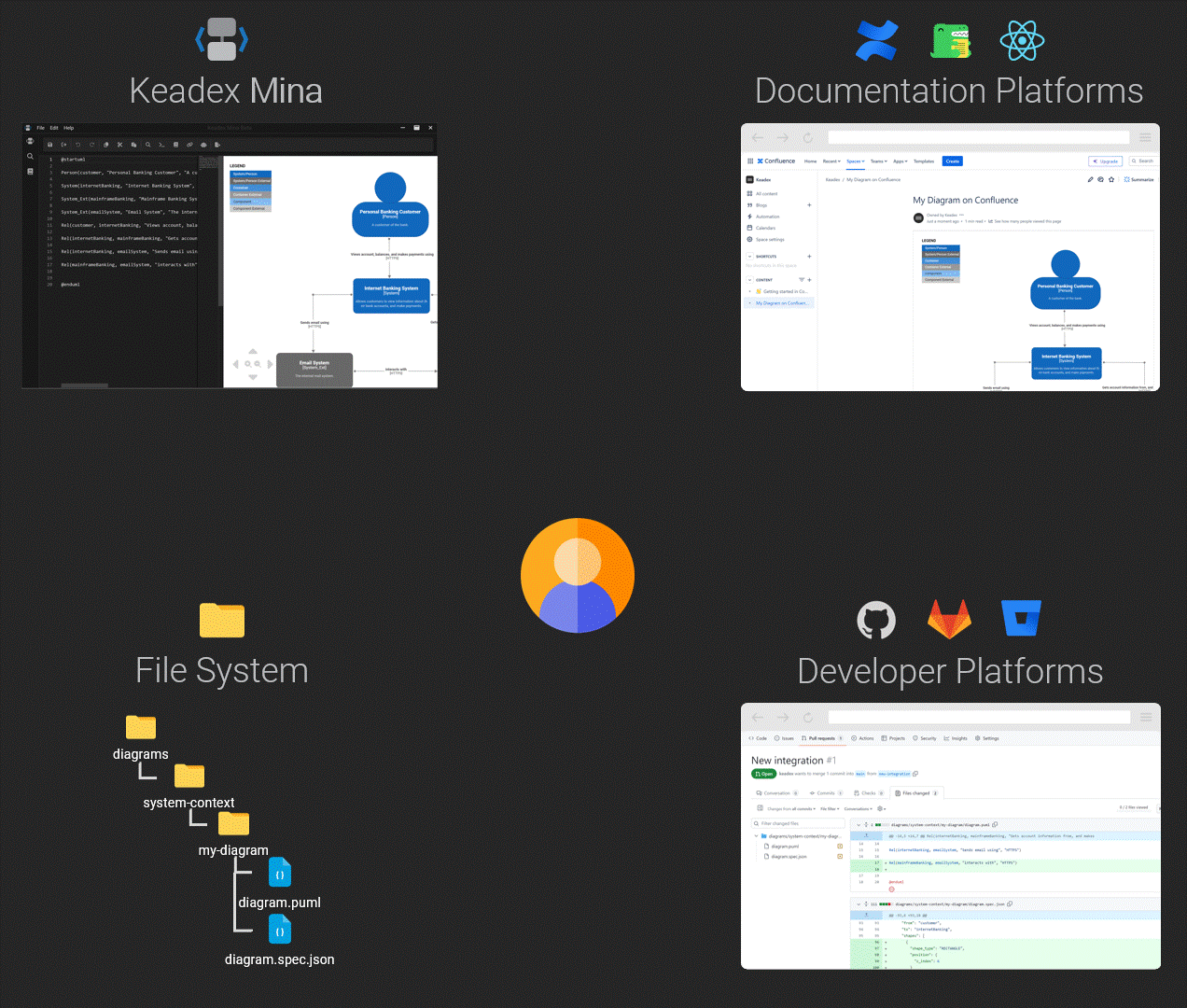The image size is (1187, 1008).
Task: Click the blue Create button in Confluence
Action: pos(952,161)
